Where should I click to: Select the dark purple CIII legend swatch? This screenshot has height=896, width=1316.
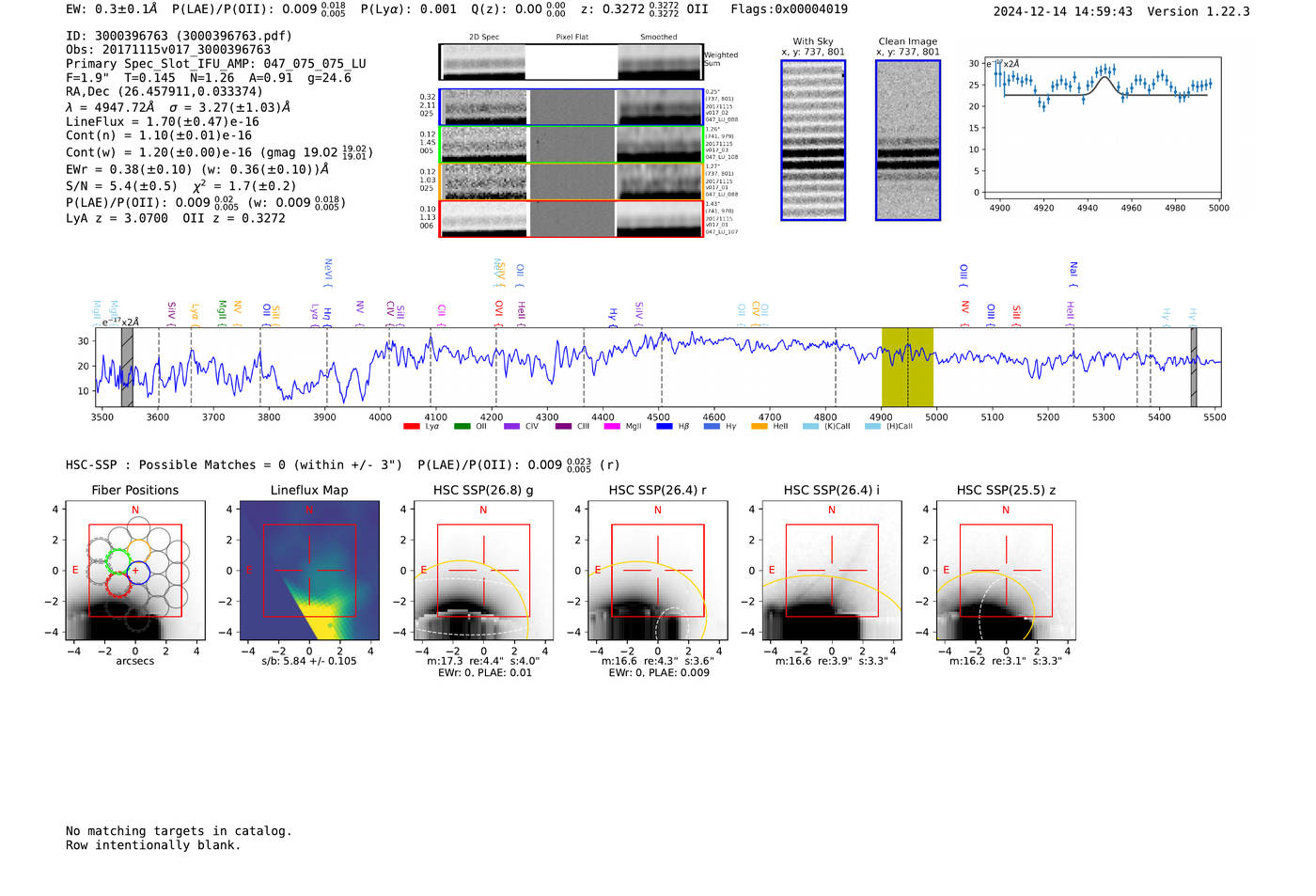[x=562, y=426]
